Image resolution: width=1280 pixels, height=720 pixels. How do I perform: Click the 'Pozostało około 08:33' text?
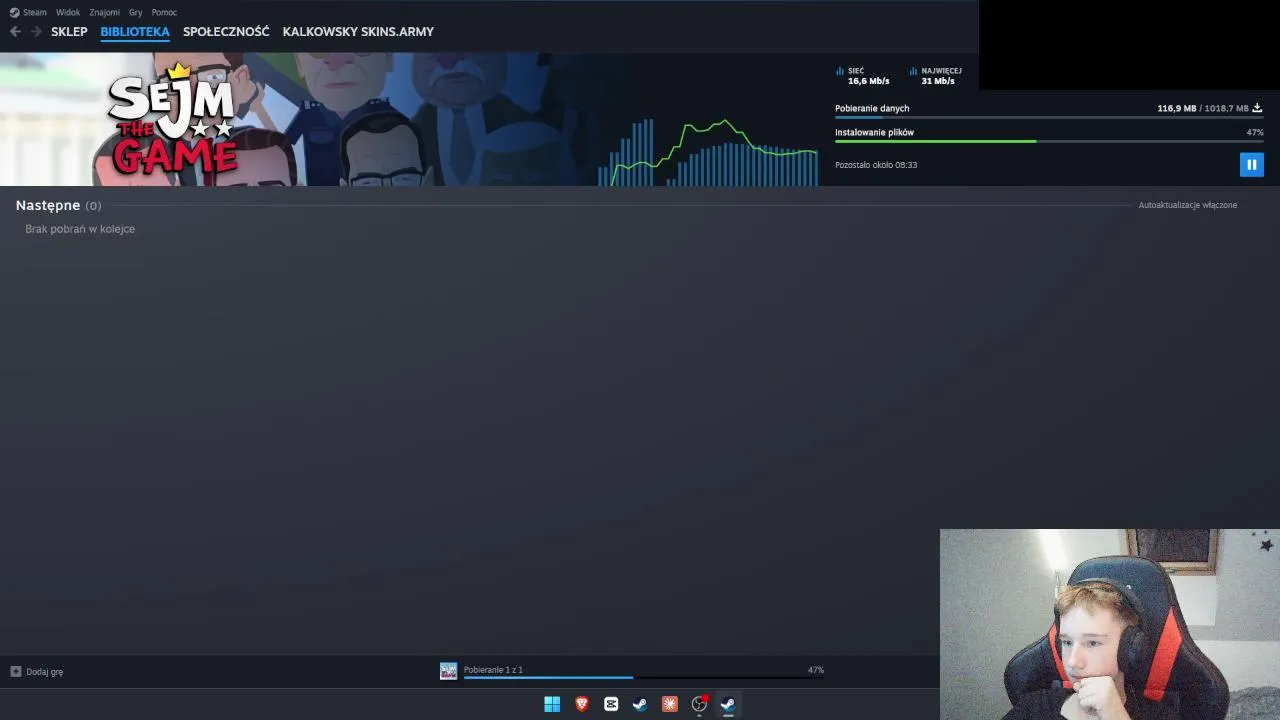click(876, 165)
